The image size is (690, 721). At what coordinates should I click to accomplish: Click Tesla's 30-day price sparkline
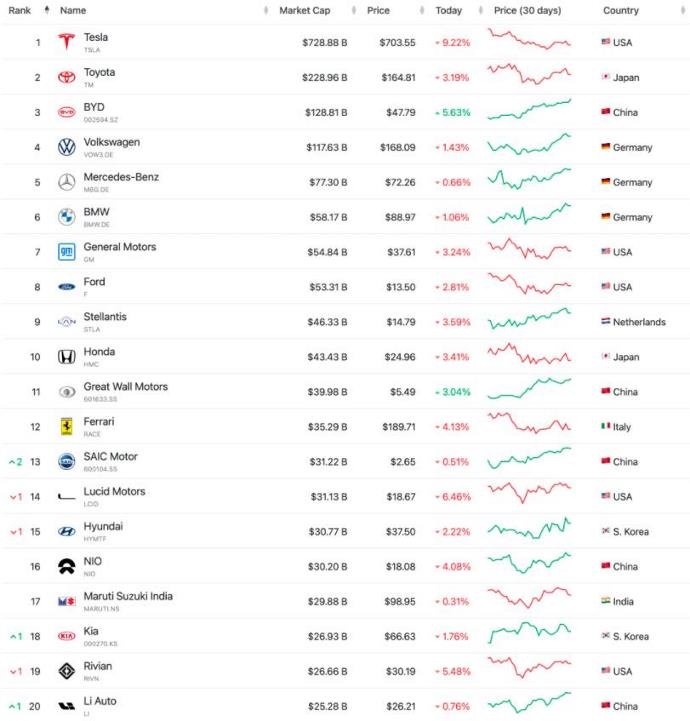pyautogui.click(x=529, y=41)
